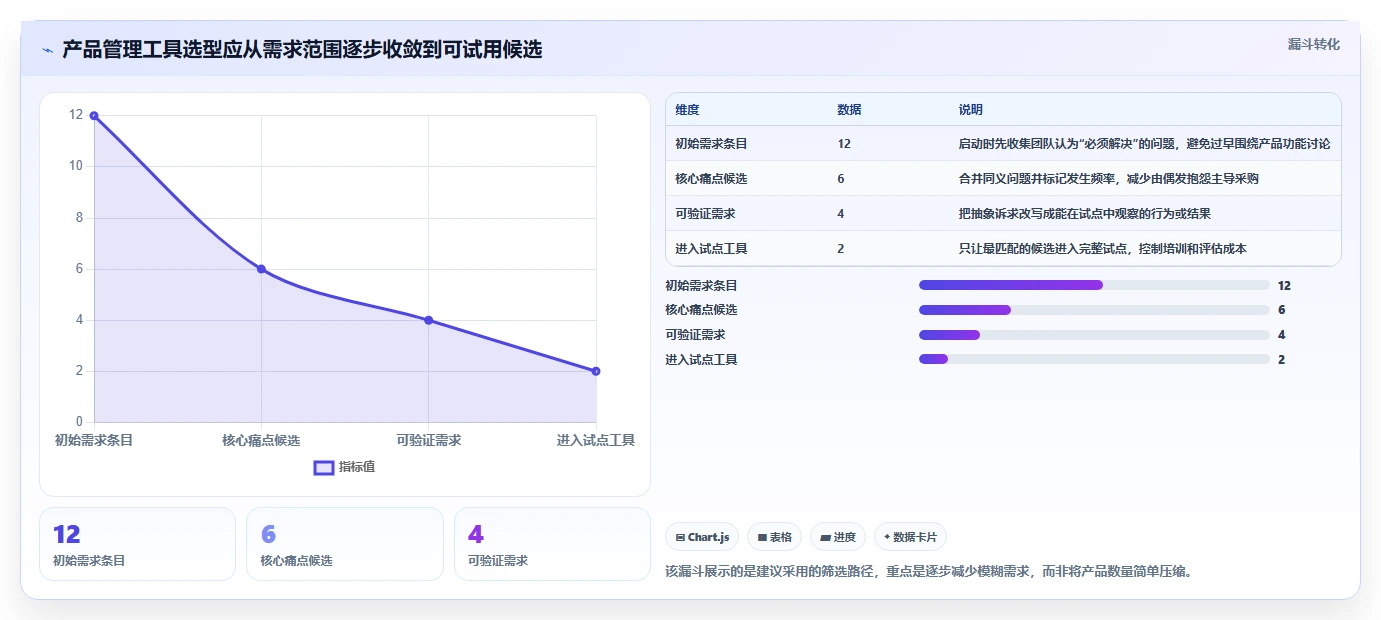Click the chart data point at 可验证需求
The height and width of the screenshot is (620, 1381).
[x=428, y=320]
